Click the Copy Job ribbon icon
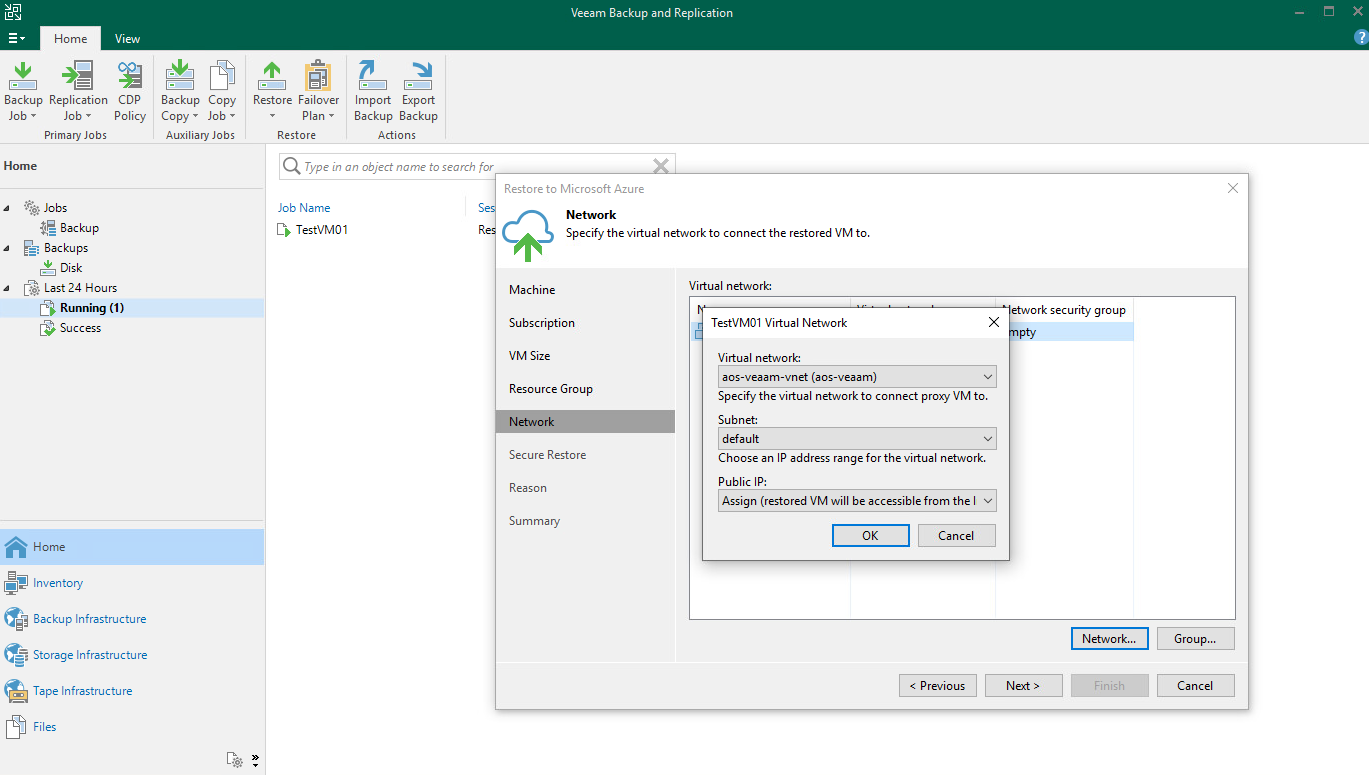Viewport: 1369px width, 775px height. pyautogui.click(x=222, y=92)
